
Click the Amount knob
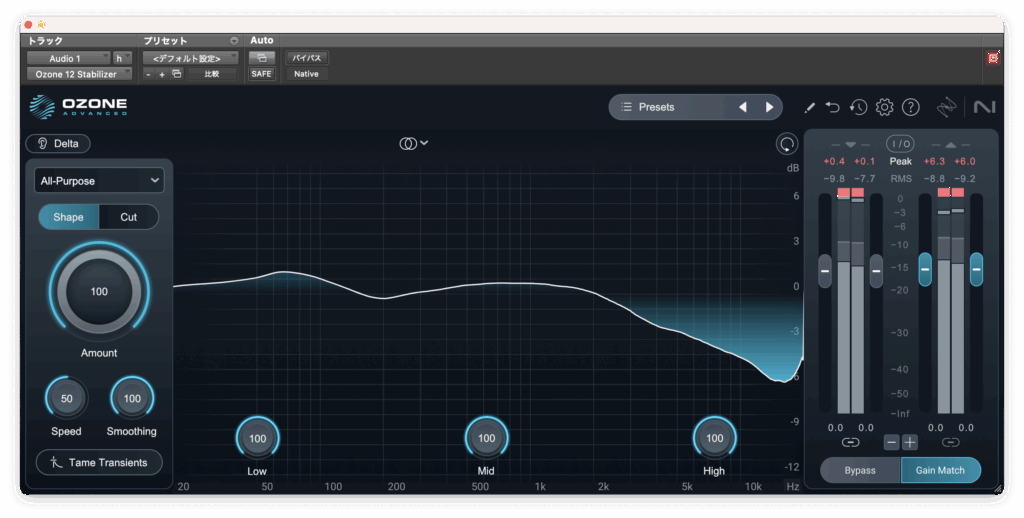(x=98, y=292)
